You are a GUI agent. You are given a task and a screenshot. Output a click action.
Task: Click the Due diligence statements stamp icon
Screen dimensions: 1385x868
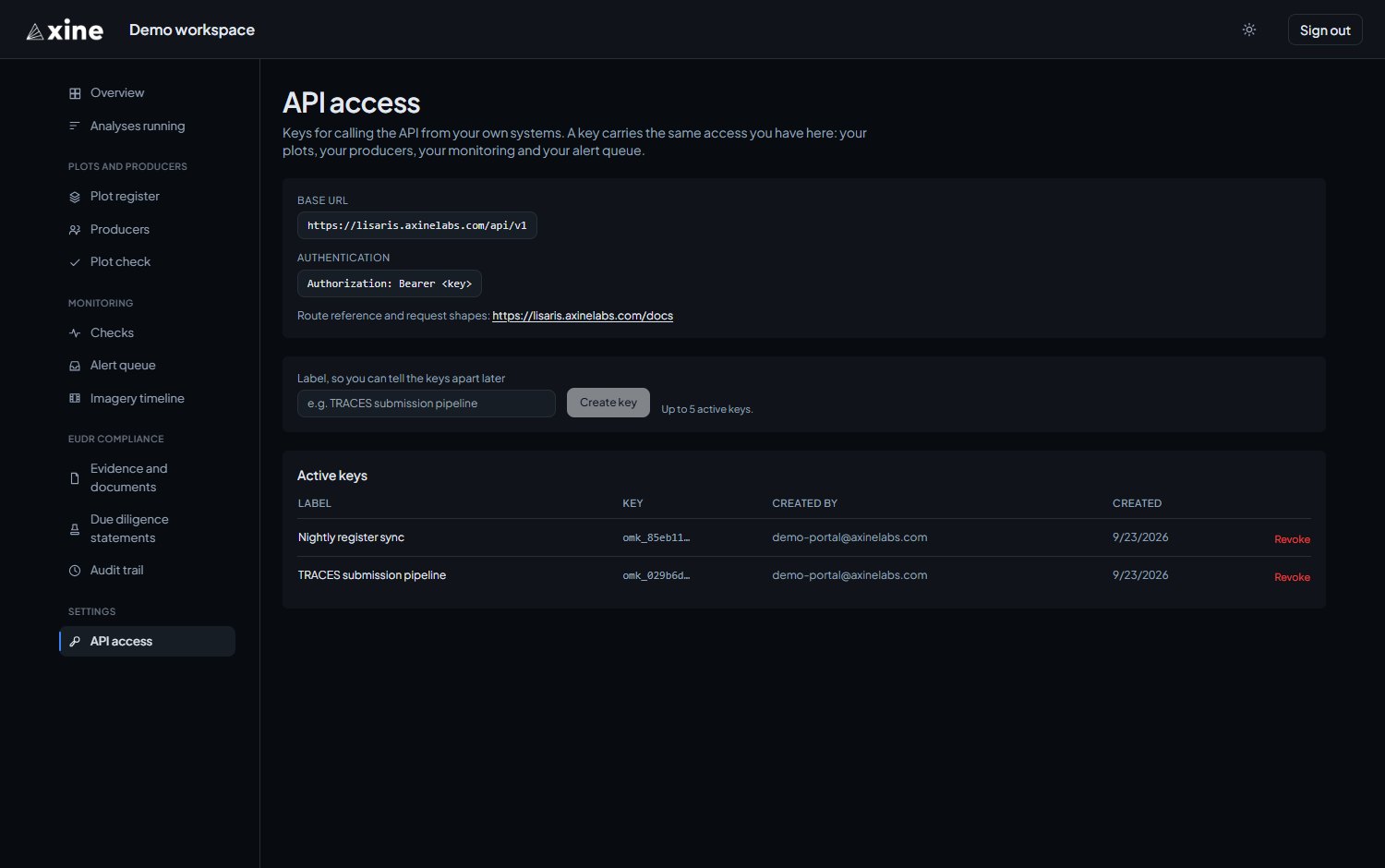point(75,529)
